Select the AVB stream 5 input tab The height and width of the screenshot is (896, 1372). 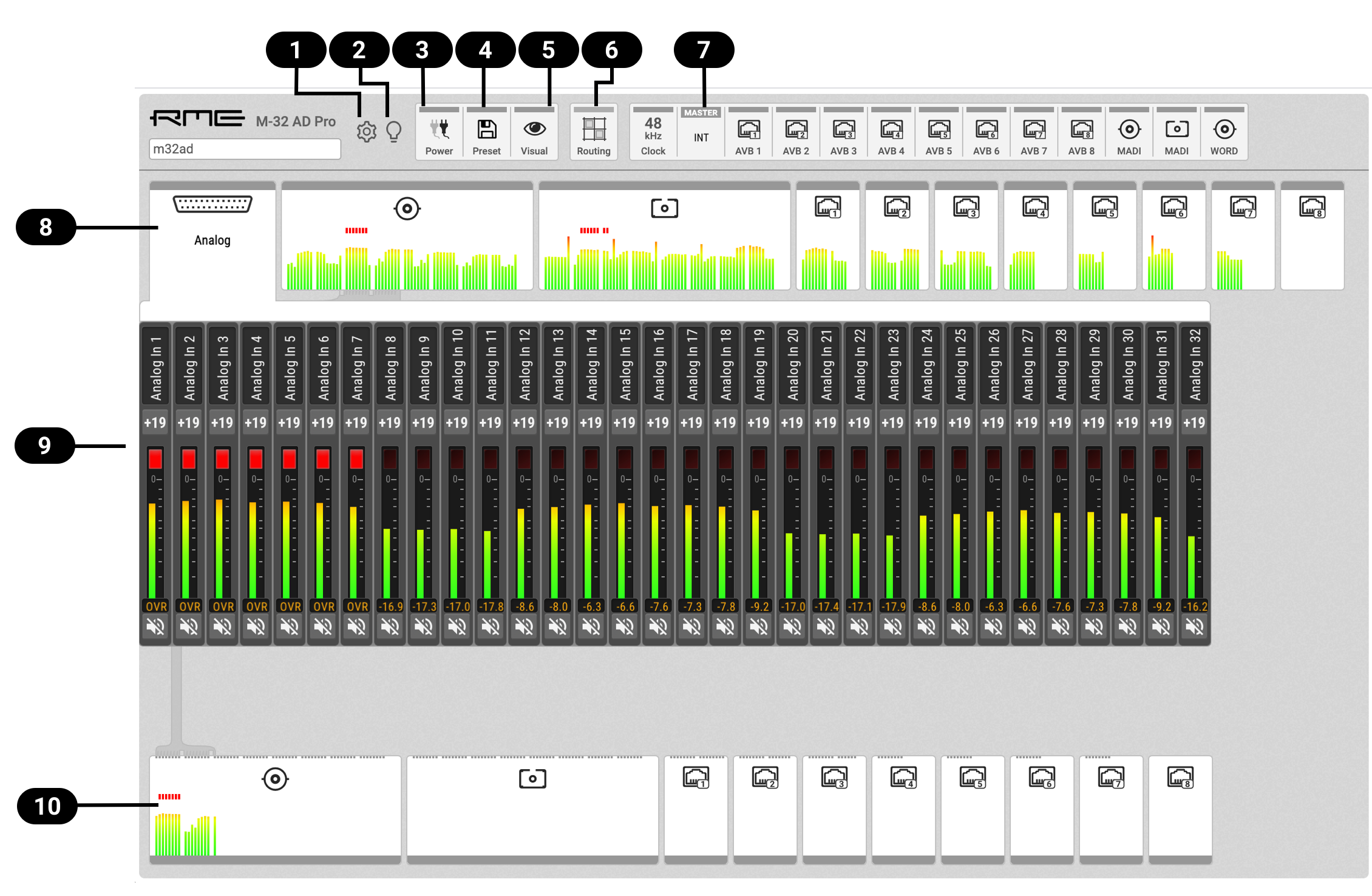click(1104, 234)
